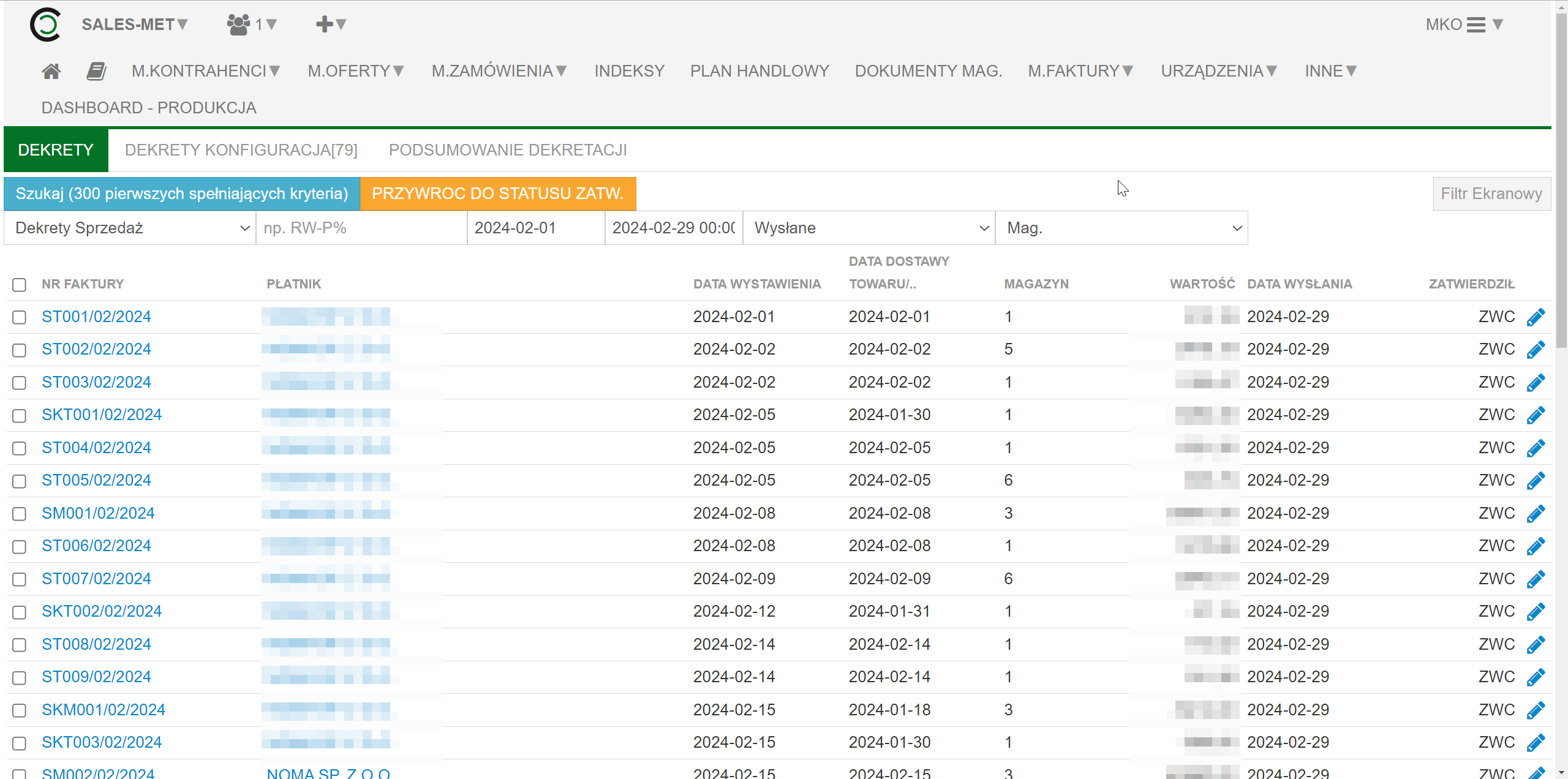This screenshot has width=1568, height=779.
Task: Open the Mag. warehouse dropdown
Action: 1121,228
